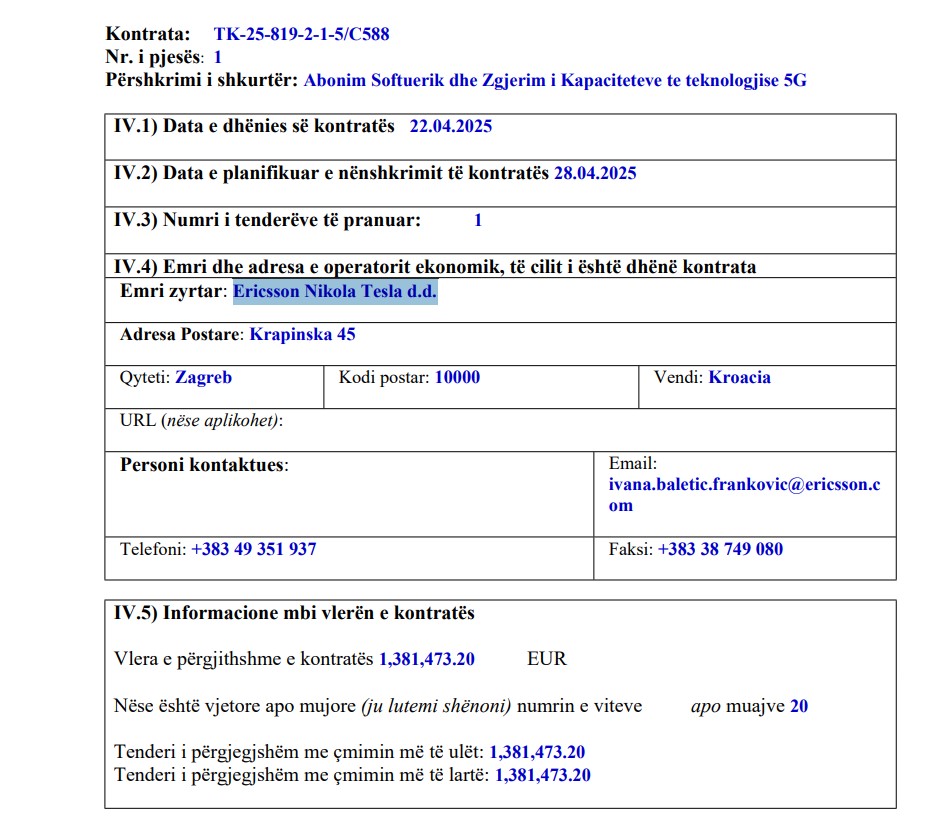Click the heading "IV.3) Numri i tenderëve të pranuar"

click(x=267, y=220)
